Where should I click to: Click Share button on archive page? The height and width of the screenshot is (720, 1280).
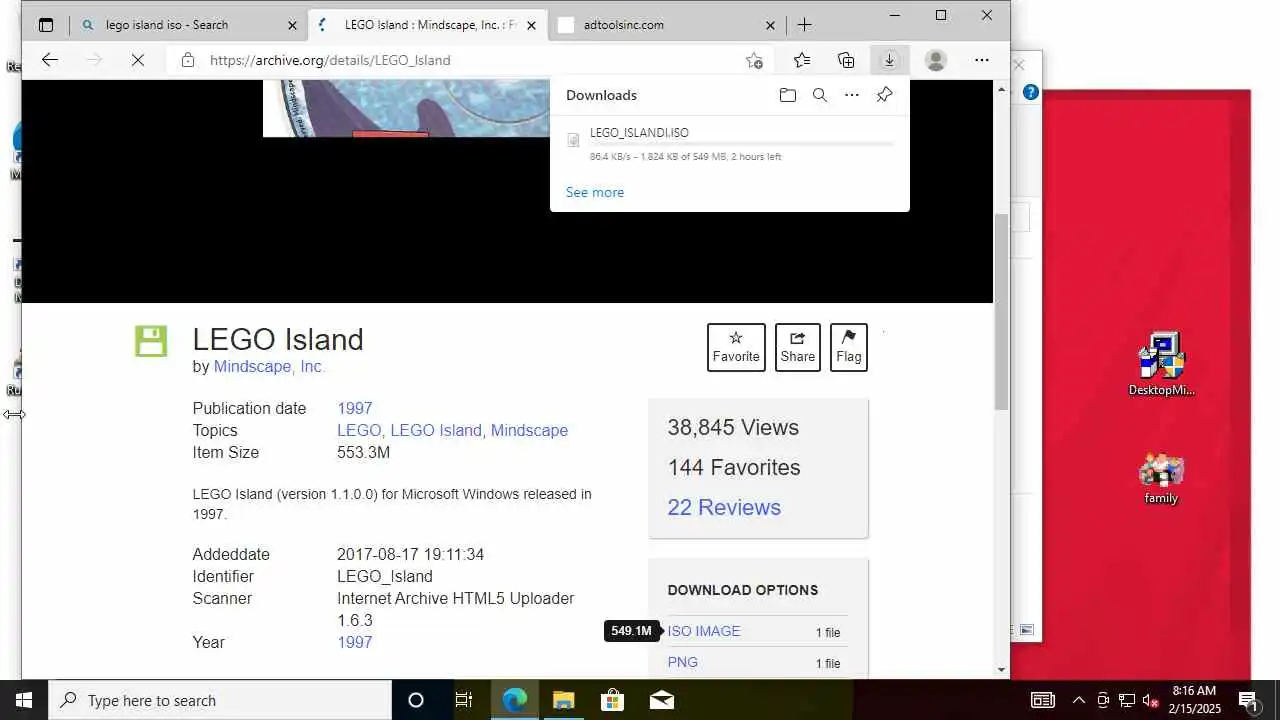coord(798,347)
